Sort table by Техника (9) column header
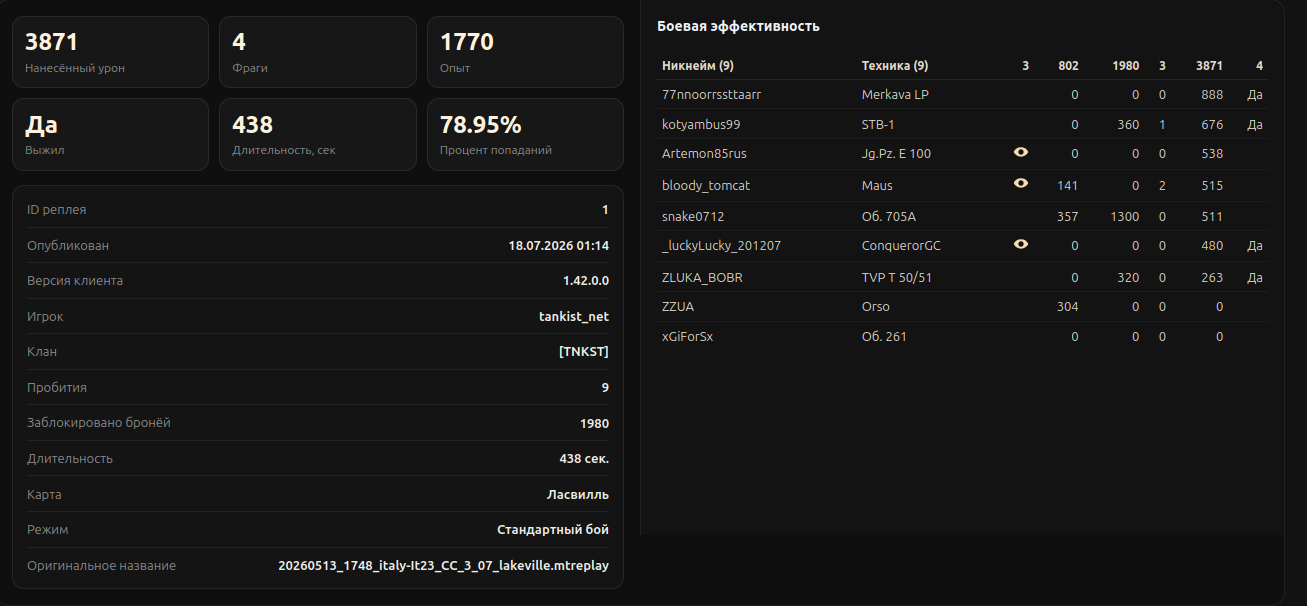Viewport: 1307px width, 606px height. click(x=894, y=66)
